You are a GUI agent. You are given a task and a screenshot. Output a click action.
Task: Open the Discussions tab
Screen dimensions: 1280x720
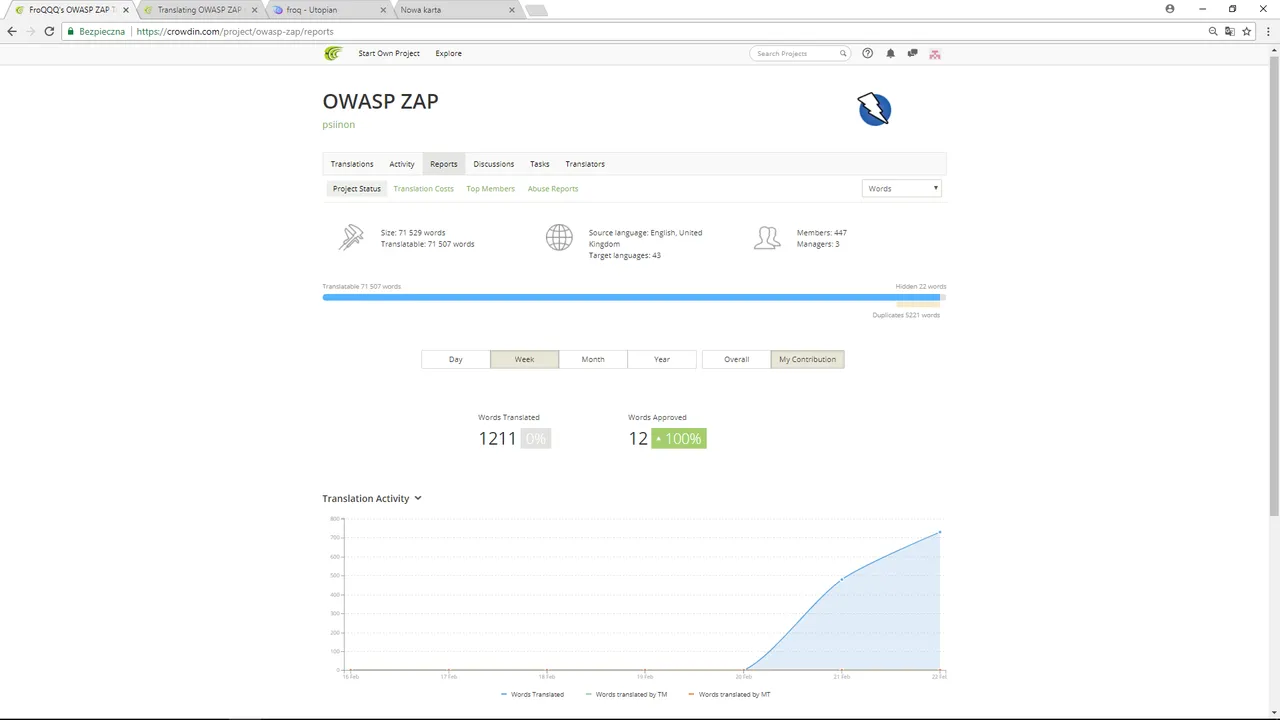pos(494,164)
